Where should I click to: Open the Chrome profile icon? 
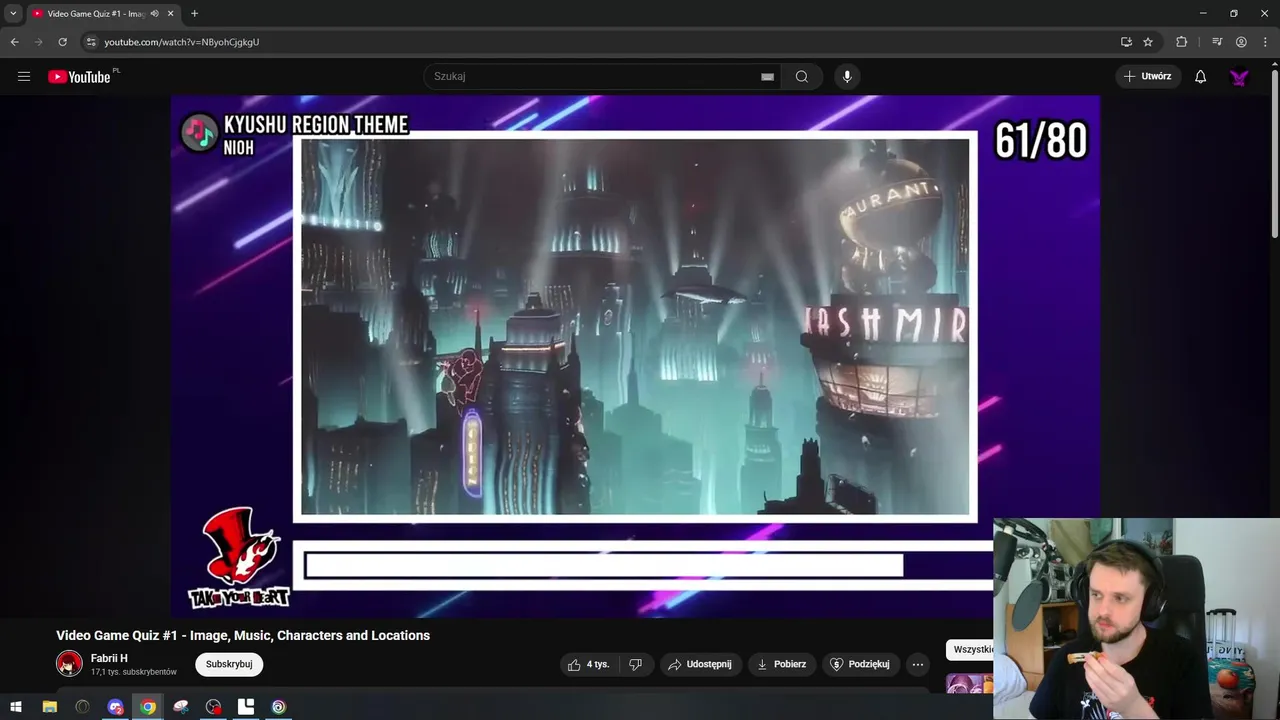(1241, 42)
